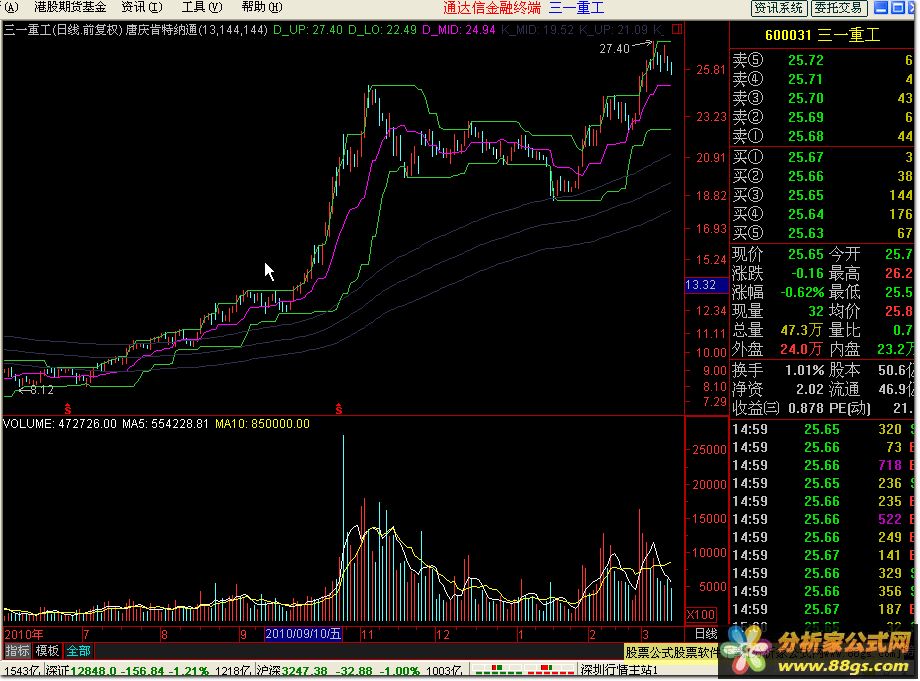
Task: Click the 14:59 trade with volume 187
Action: (823, 609)
